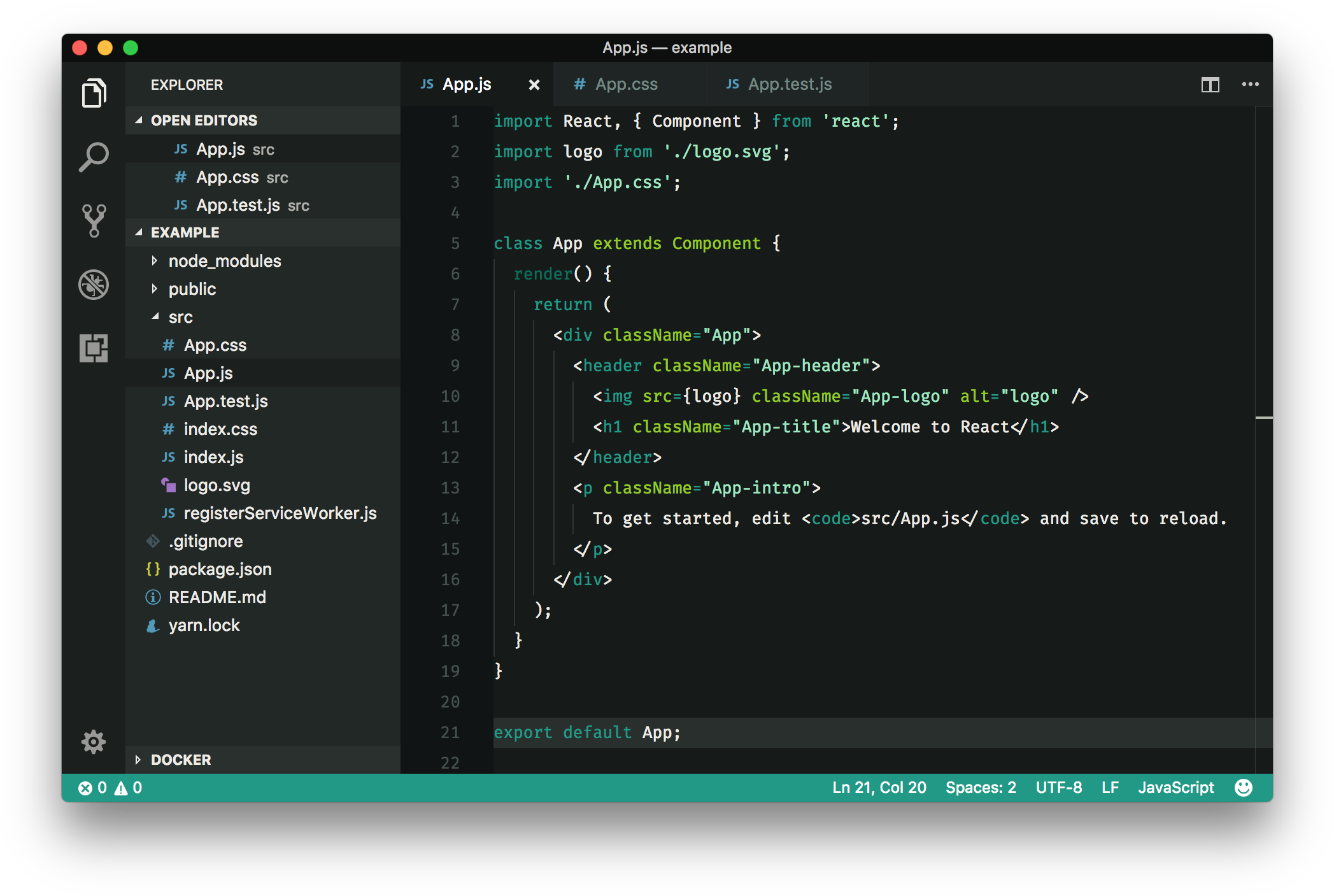This screenshot has width=1334, height=896.
Task: Select the Explorer icon in activity bar
Action: point(94,93)
